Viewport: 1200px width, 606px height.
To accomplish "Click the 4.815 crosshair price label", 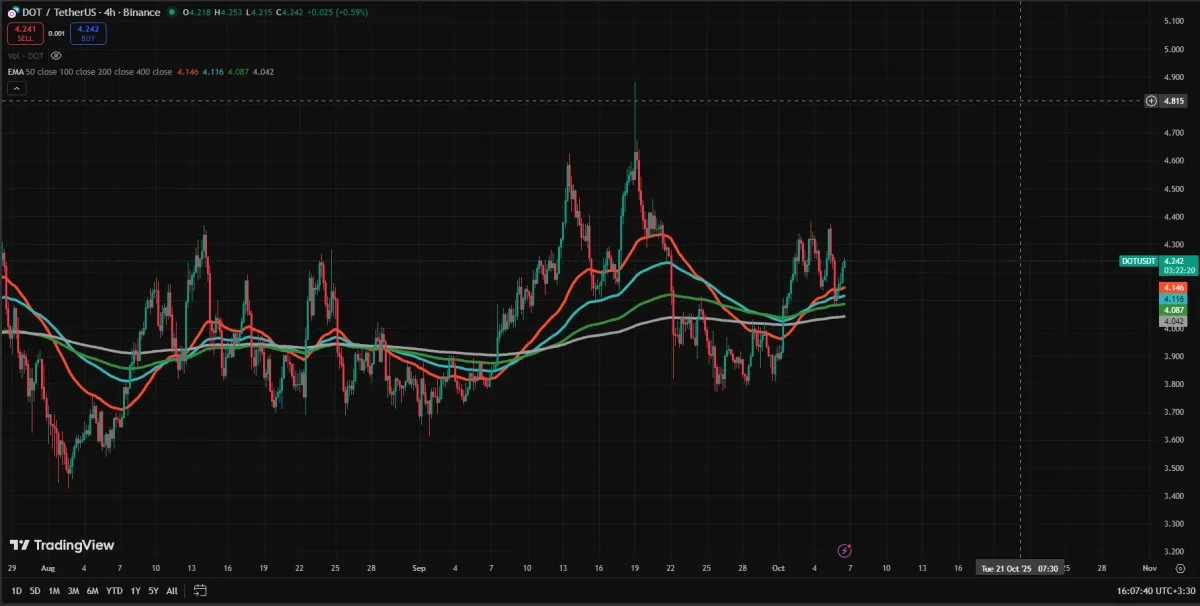I will 1174,101.
